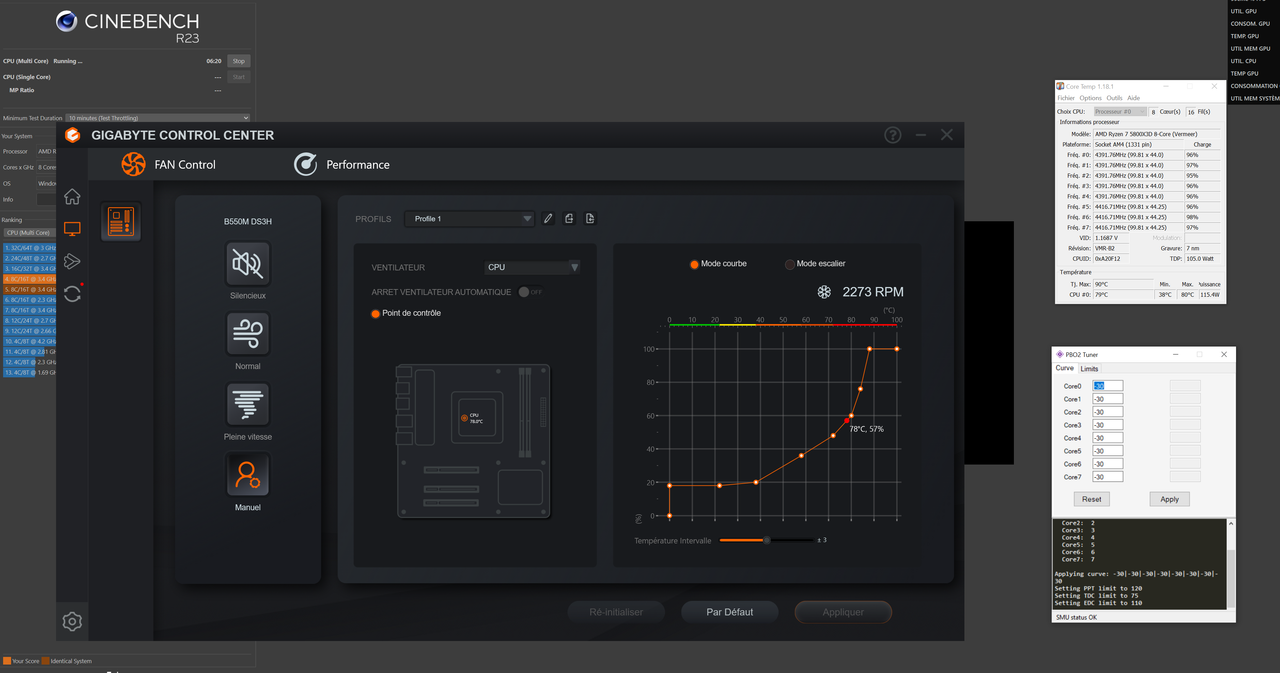This screenshot has height=673, width=1280.
Task: Click the Par Défaut button
Action: tap(729, 612)
